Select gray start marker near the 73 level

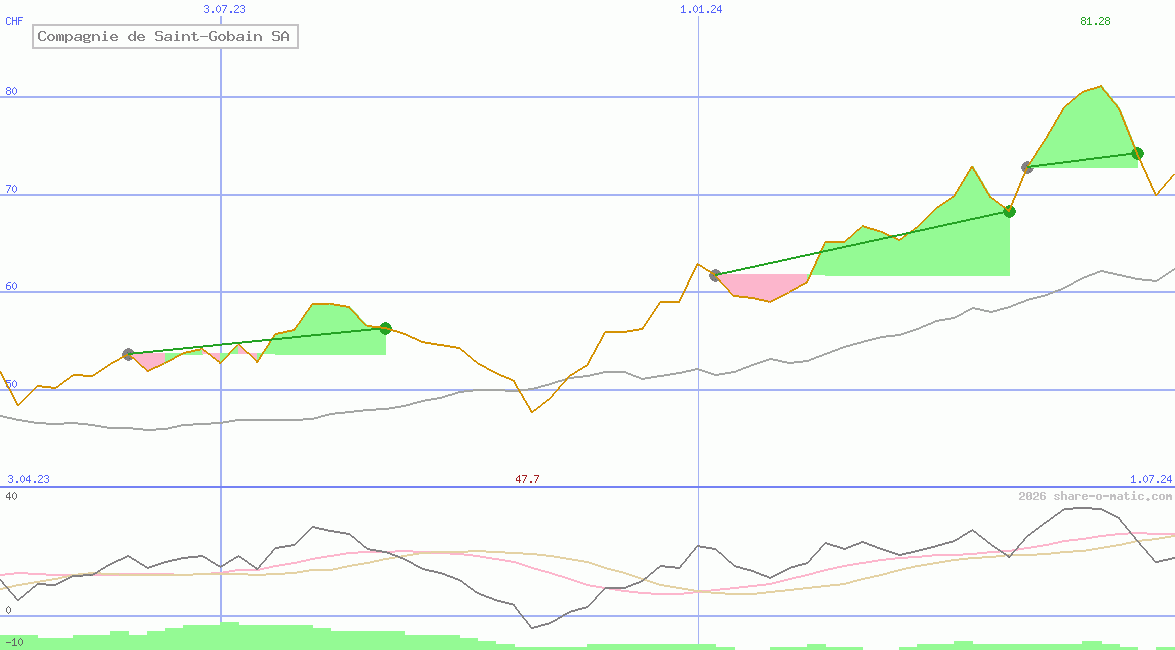coord(1027,167)
